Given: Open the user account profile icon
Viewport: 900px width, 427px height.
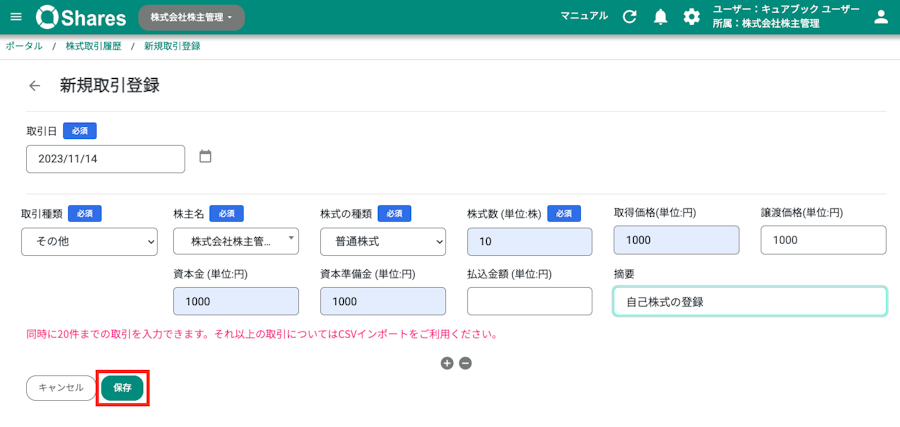Looking at the screenshot, I should 880,17.
